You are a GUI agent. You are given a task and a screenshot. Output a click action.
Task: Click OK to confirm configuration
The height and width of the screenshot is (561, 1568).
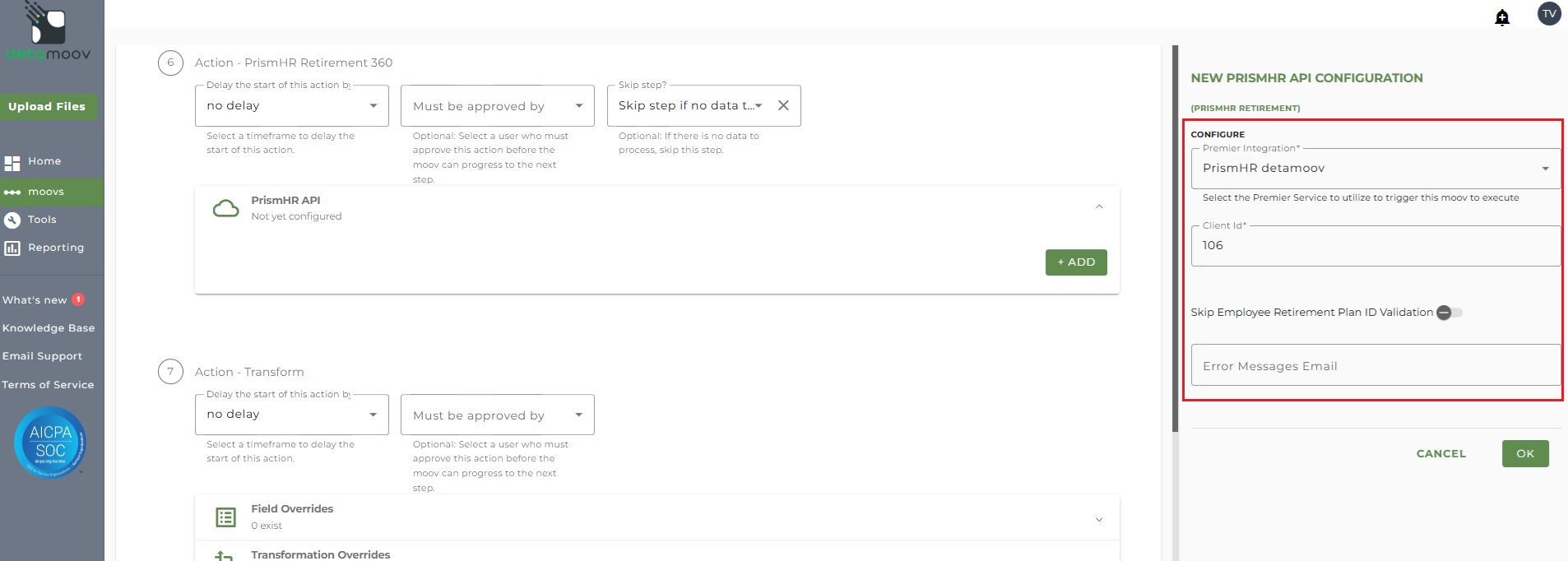point(1525,454)
